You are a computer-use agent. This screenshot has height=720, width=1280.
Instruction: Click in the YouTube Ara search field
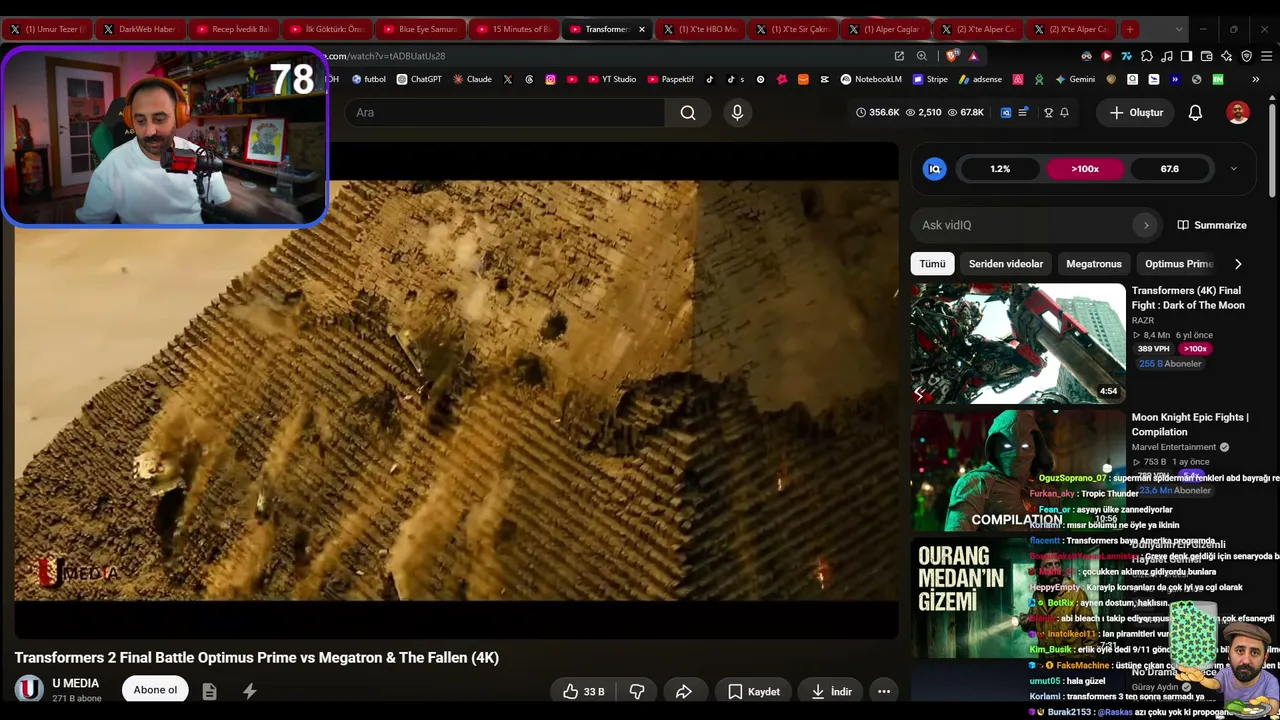(504, 113)
